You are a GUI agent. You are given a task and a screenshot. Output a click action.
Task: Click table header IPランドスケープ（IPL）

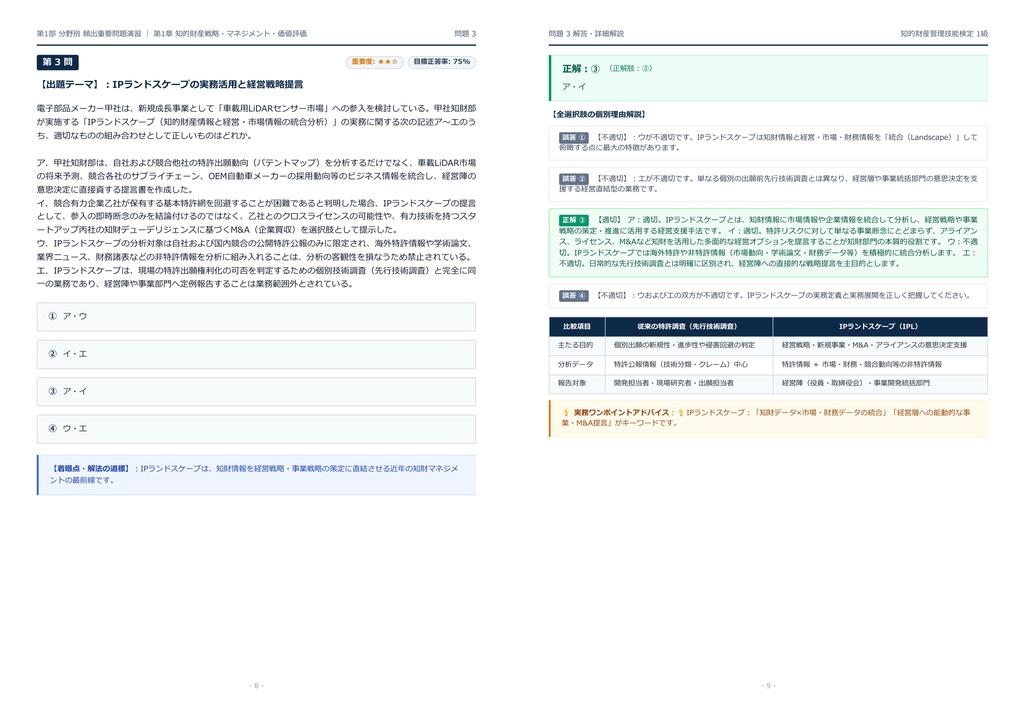(880, 326)
